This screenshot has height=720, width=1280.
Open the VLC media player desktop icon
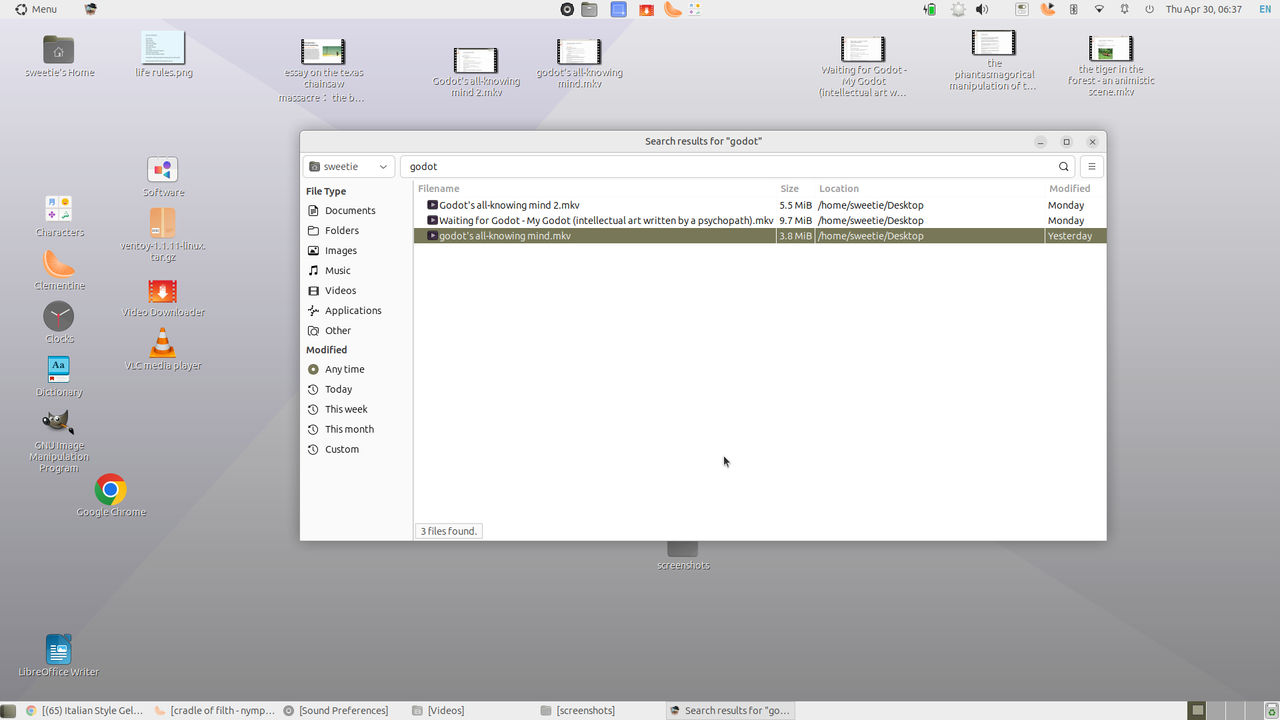162,350
